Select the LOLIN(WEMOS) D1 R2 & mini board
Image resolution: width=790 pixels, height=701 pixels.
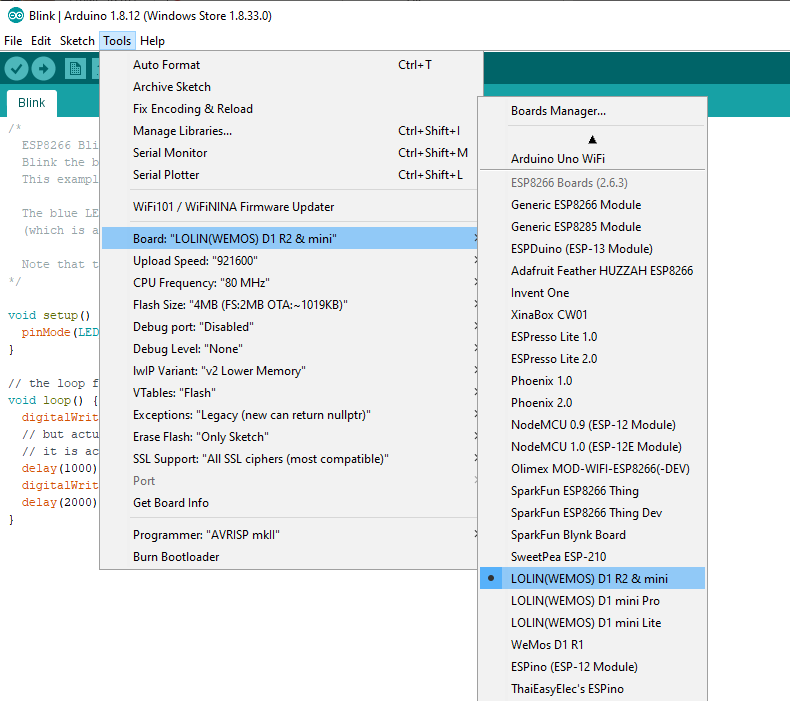[x=589, y=579]
